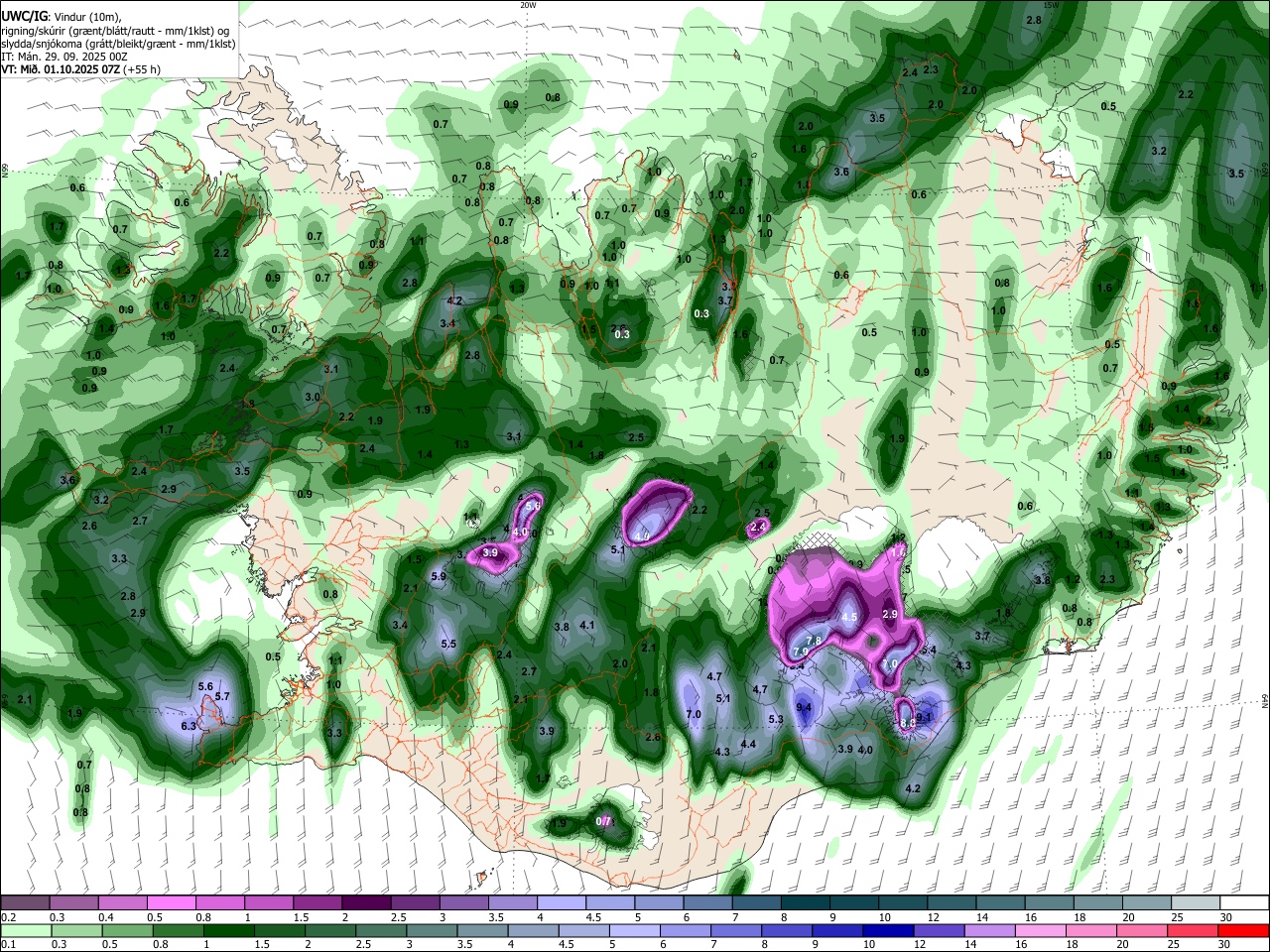1270x952 pixels.
Task: Select the pale grey snow swatch above top-row 25
Action: pos(1195,903)
